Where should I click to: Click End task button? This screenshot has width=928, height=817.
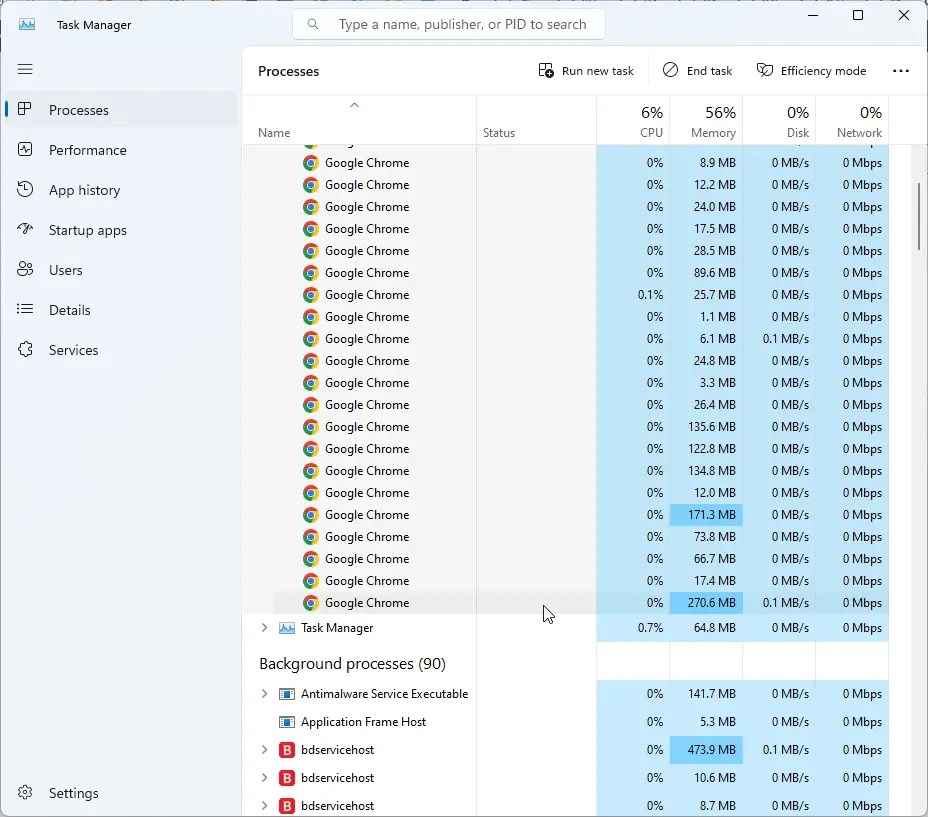click(x=697, y=71)
